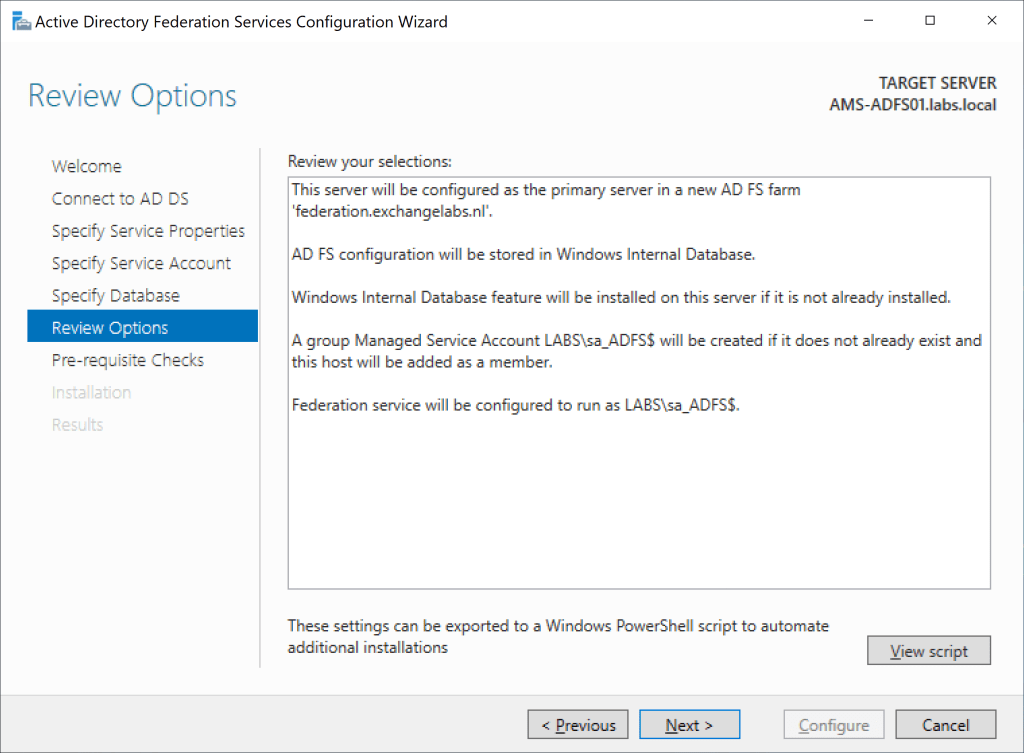
Task: Open the Specify Database step
Action: [116, 295]
